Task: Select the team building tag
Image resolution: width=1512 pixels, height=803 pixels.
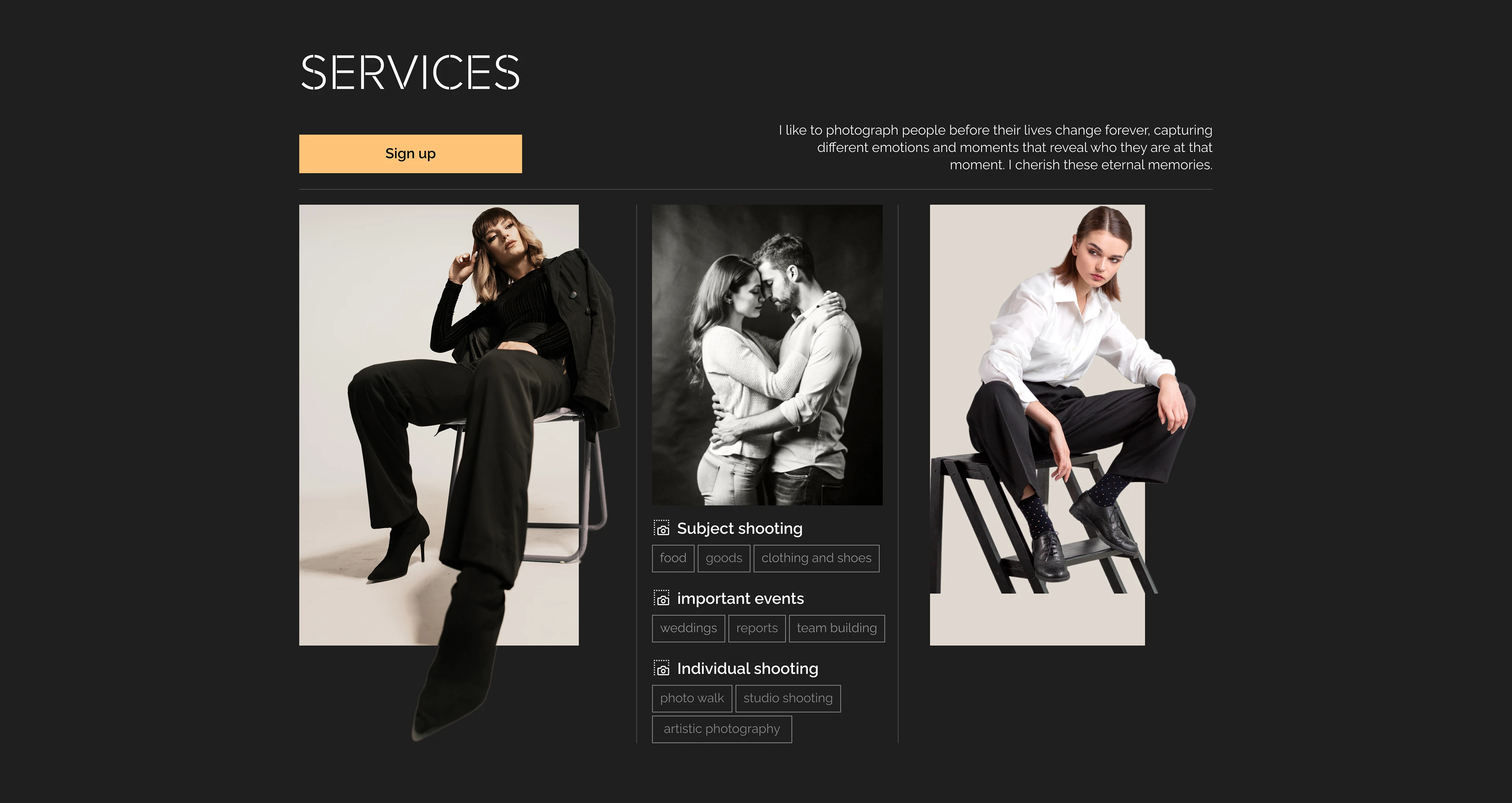Action: [836, 629]
